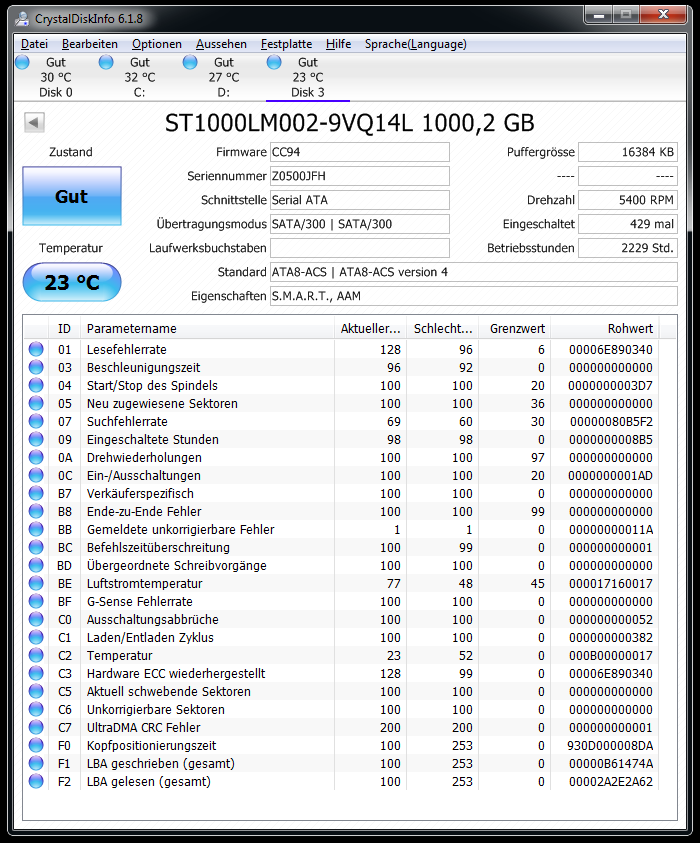
Task: Click the Eigenschaften field S.M.A.R.T., AAM
Action: (x=474, y=296)
